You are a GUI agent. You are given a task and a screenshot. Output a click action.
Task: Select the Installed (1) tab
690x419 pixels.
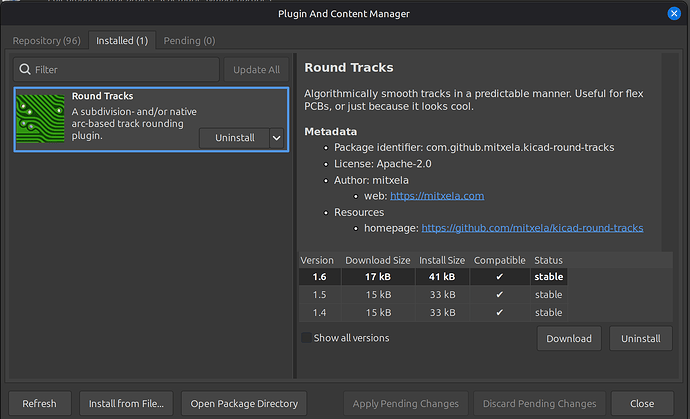pyautogui.click(x=120, y=40)
